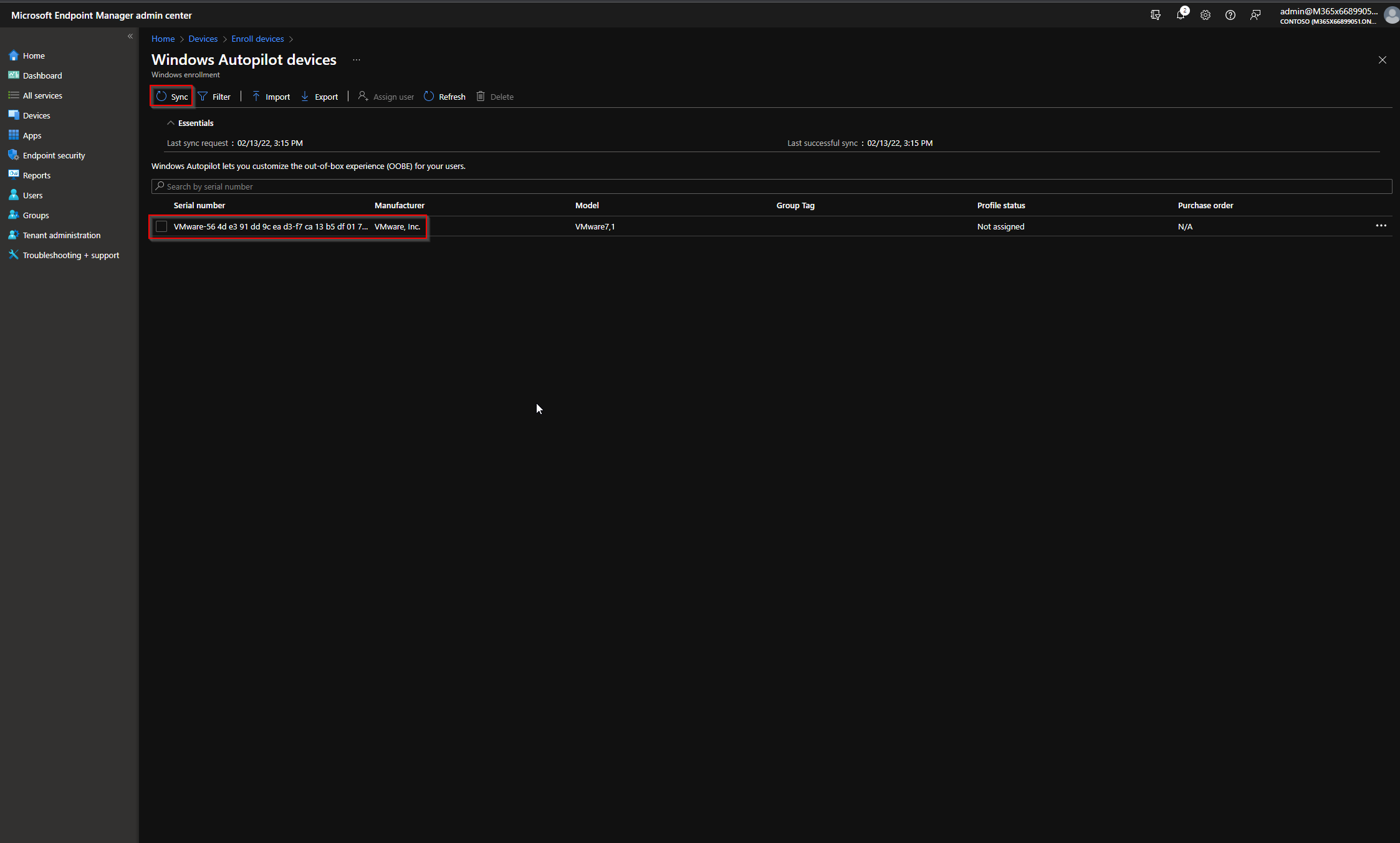Viewport: 1400px width, 843px height.
Task: Collapse the Essentials section
Action: 171,122
